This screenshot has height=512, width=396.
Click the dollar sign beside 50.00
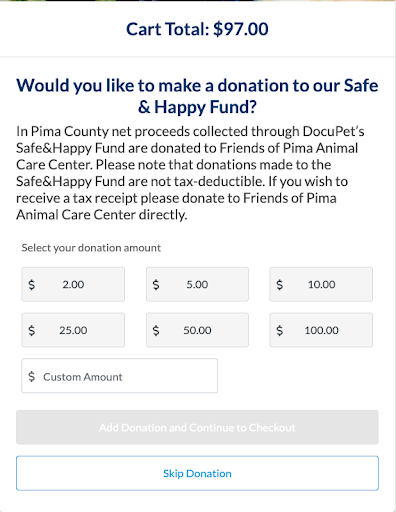point(156,330)
